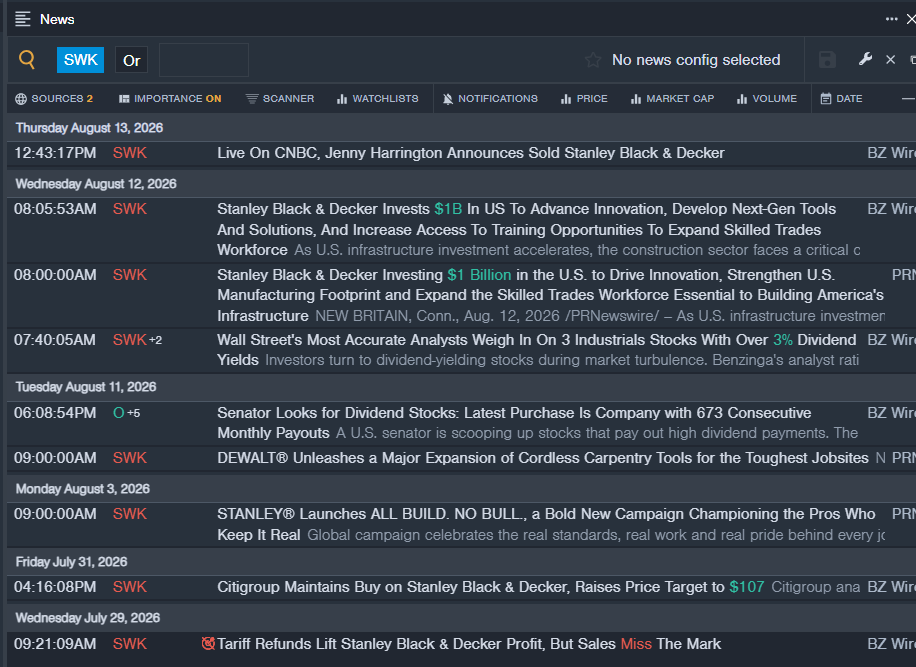Select the SWK ticker filter chip
Viewport: 916px width, 667px height.
(x=81, y=60)
